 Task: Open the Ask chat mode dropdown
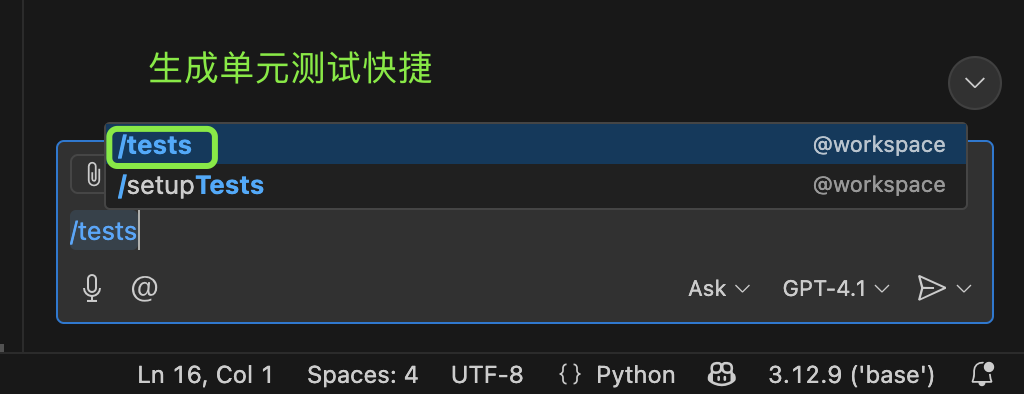(719, 288)
